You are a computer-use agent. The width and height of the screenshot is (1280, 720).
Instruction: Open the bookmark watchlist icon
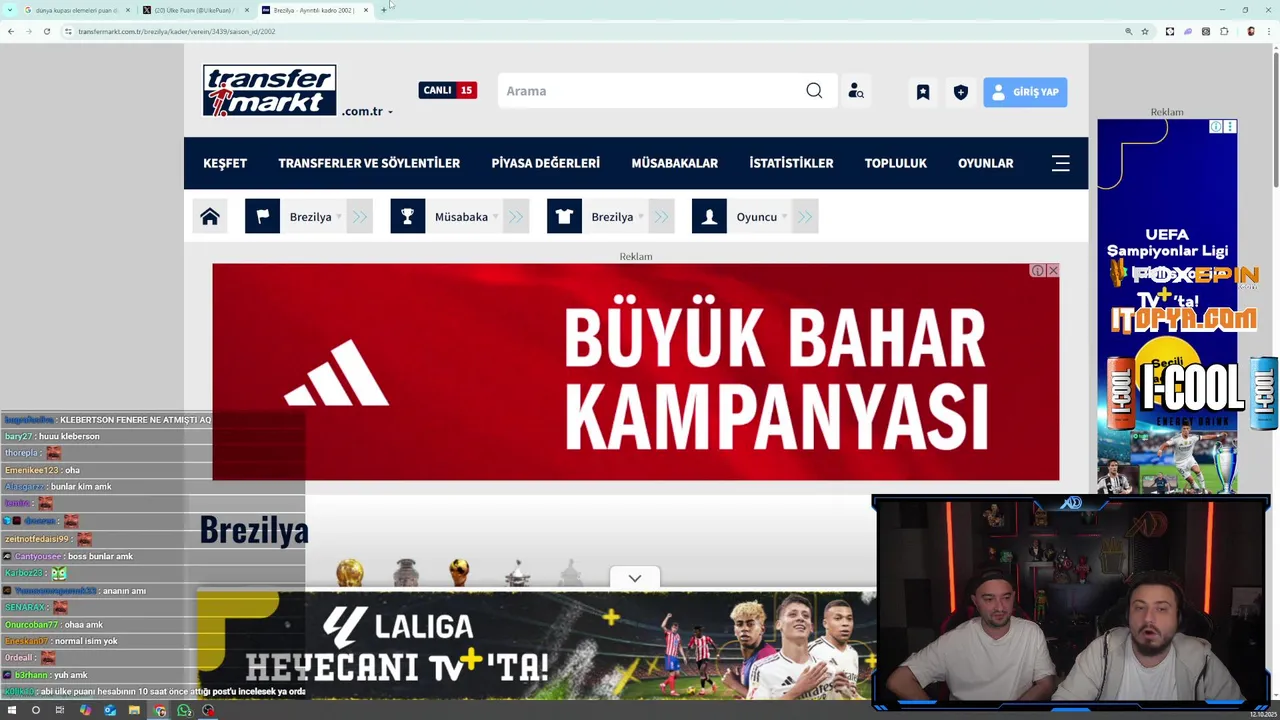923,92
